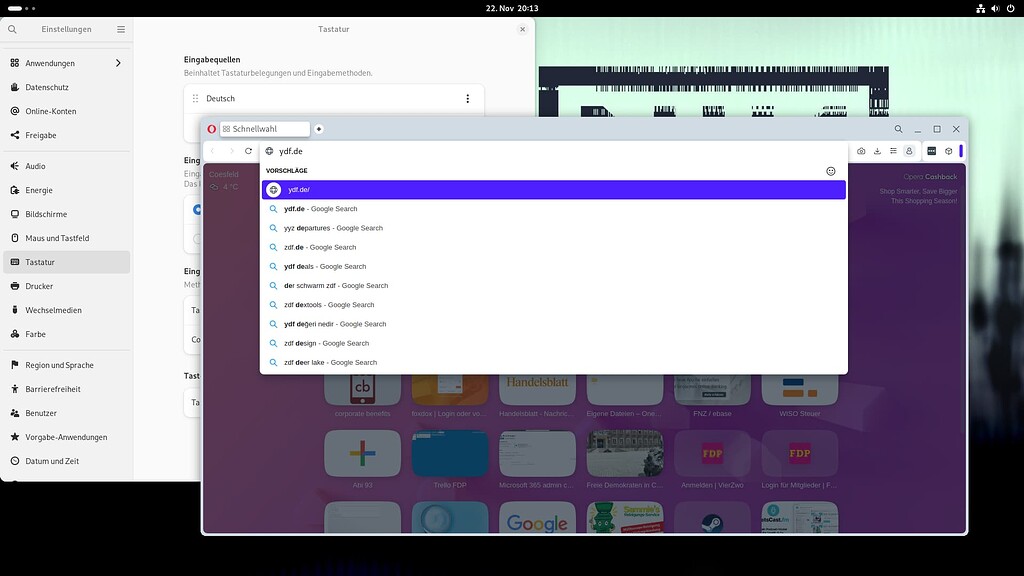Choose the 'zdf dextools' suggestion

click(554, 305)
